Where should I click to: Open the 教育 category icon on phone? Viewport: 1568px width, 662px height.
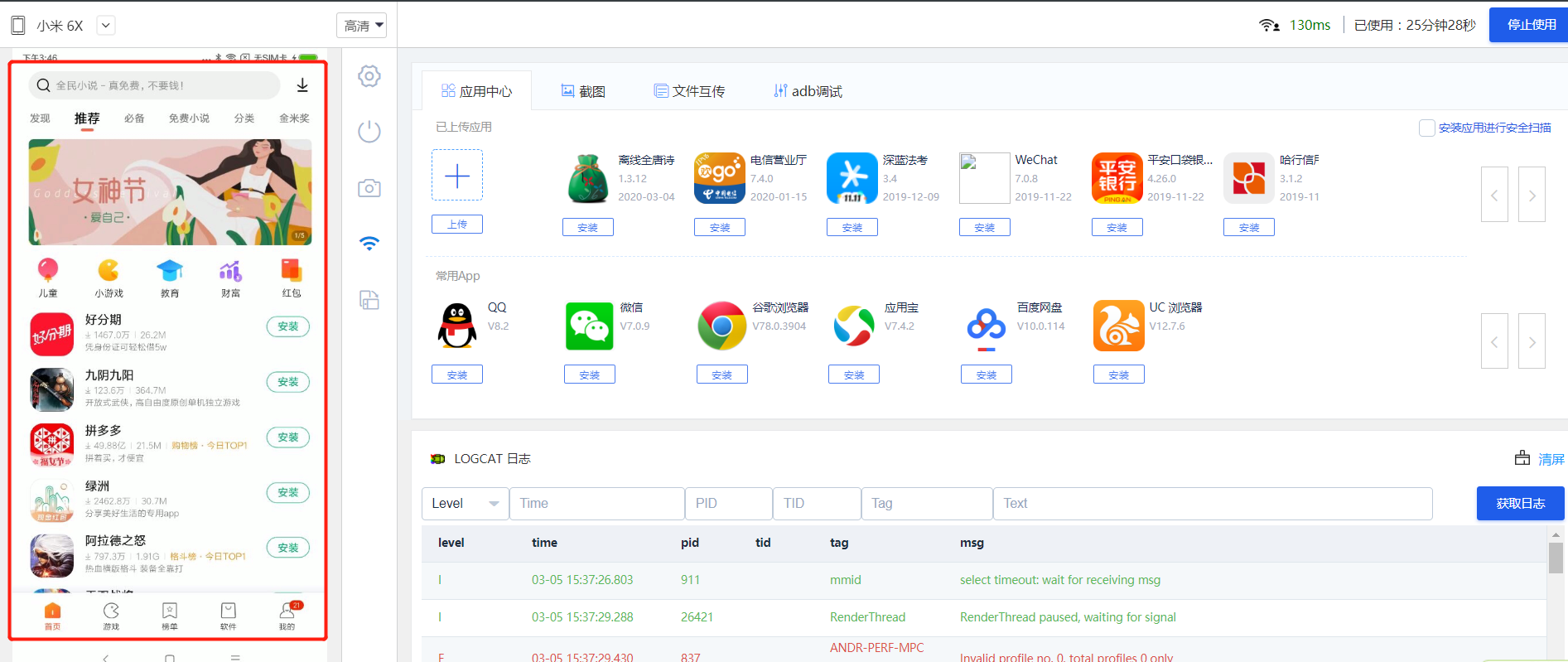coord(170,270)
